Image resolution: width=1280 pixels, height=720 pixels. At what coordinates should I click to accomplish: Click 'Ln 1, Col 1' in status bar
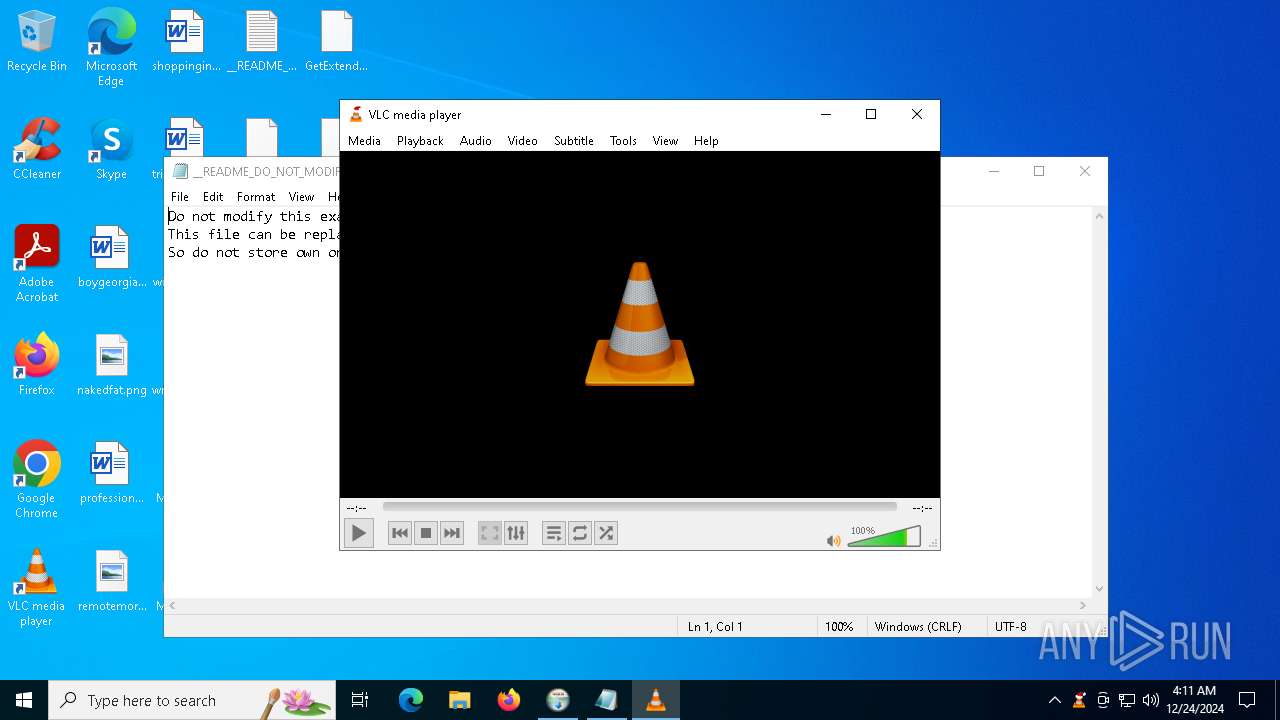(x=715, y=627)
